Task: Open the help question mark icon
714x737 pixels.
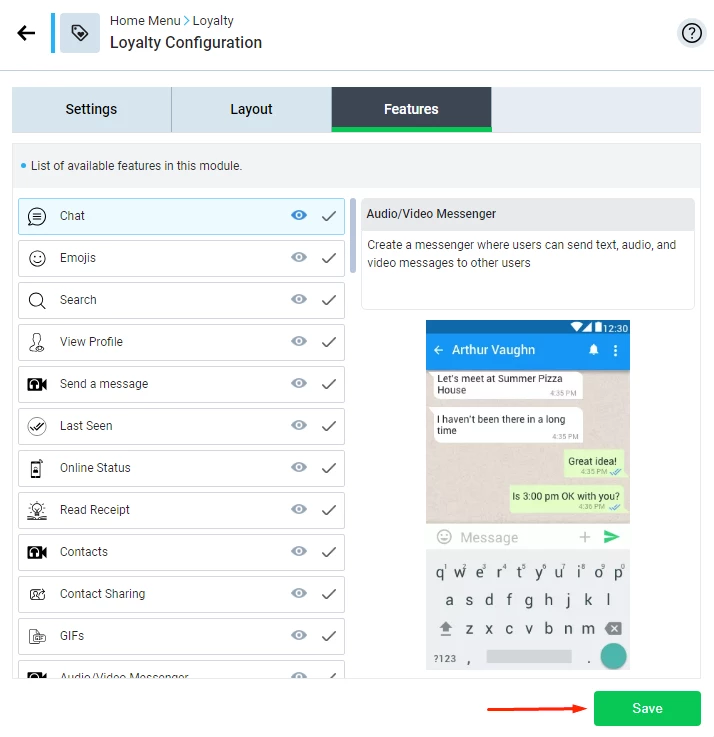Action: pyautogui.click(x=691, y=33)
